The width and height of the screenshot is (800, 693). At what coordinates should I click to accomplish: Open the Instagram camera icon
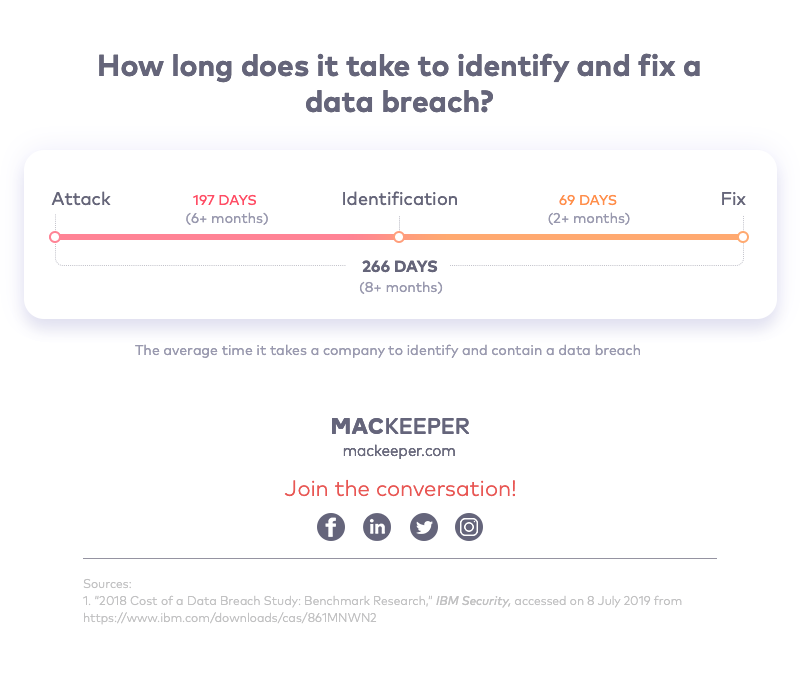pos(469,527)
